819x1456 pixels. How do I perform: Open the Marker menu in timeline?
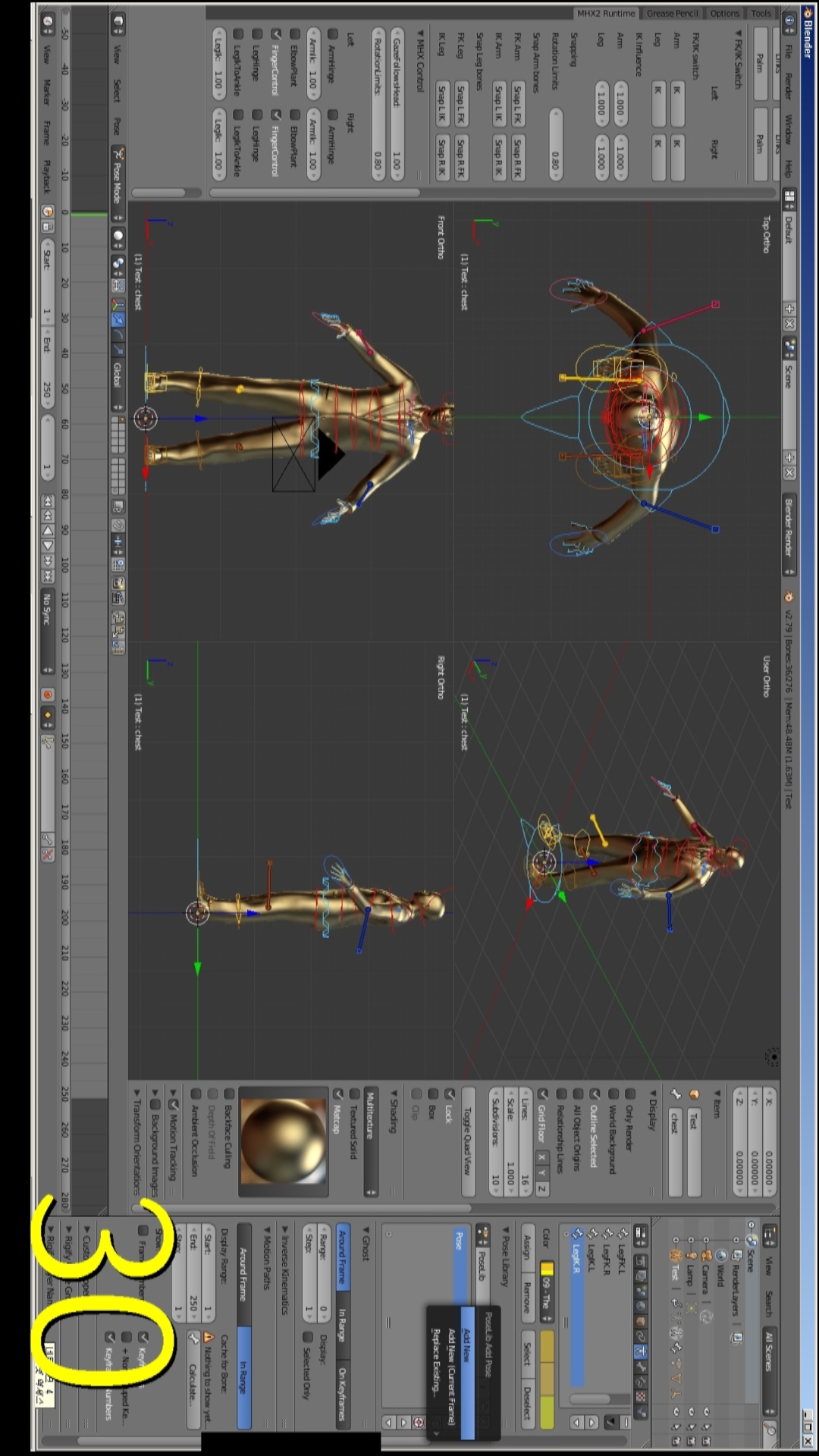pos(47,92)
